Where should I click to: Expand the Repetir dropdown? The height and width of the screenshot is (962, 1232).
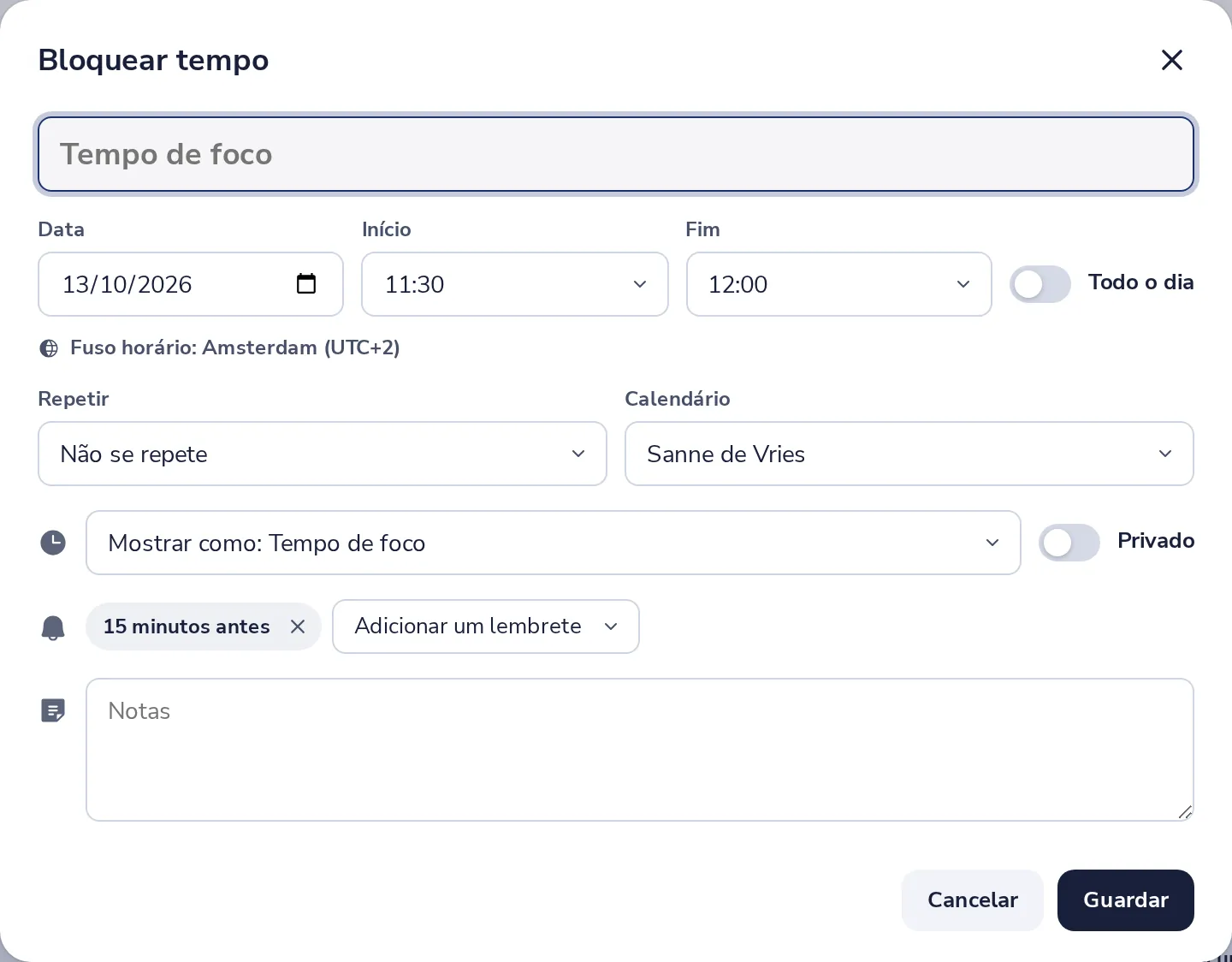click(x=323, y=454)
